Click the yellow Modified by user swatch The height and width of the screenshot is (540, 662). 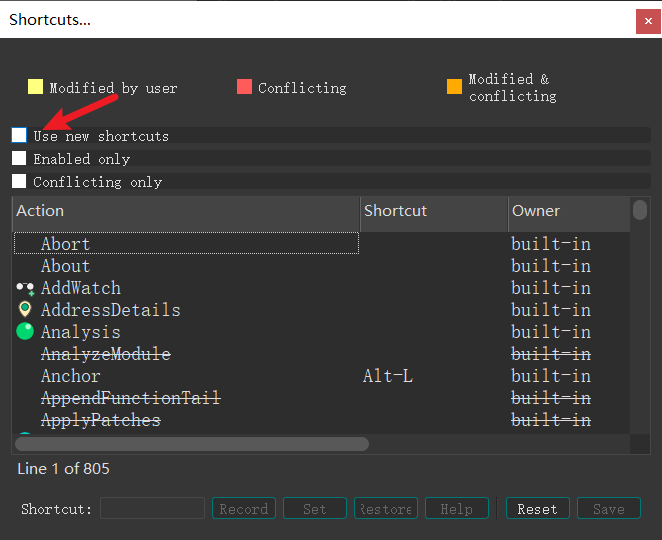tap(35, 87)
